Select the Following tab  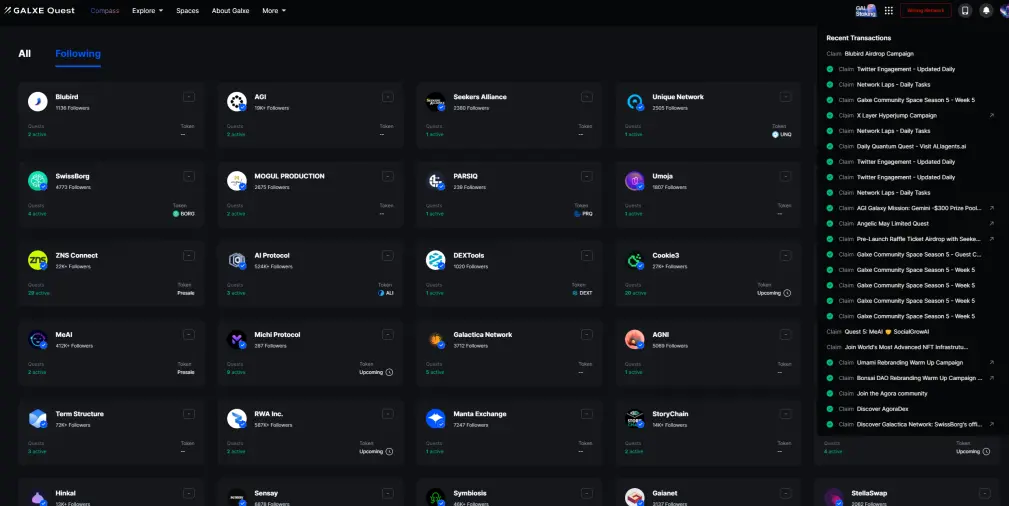tap(78, 53)
